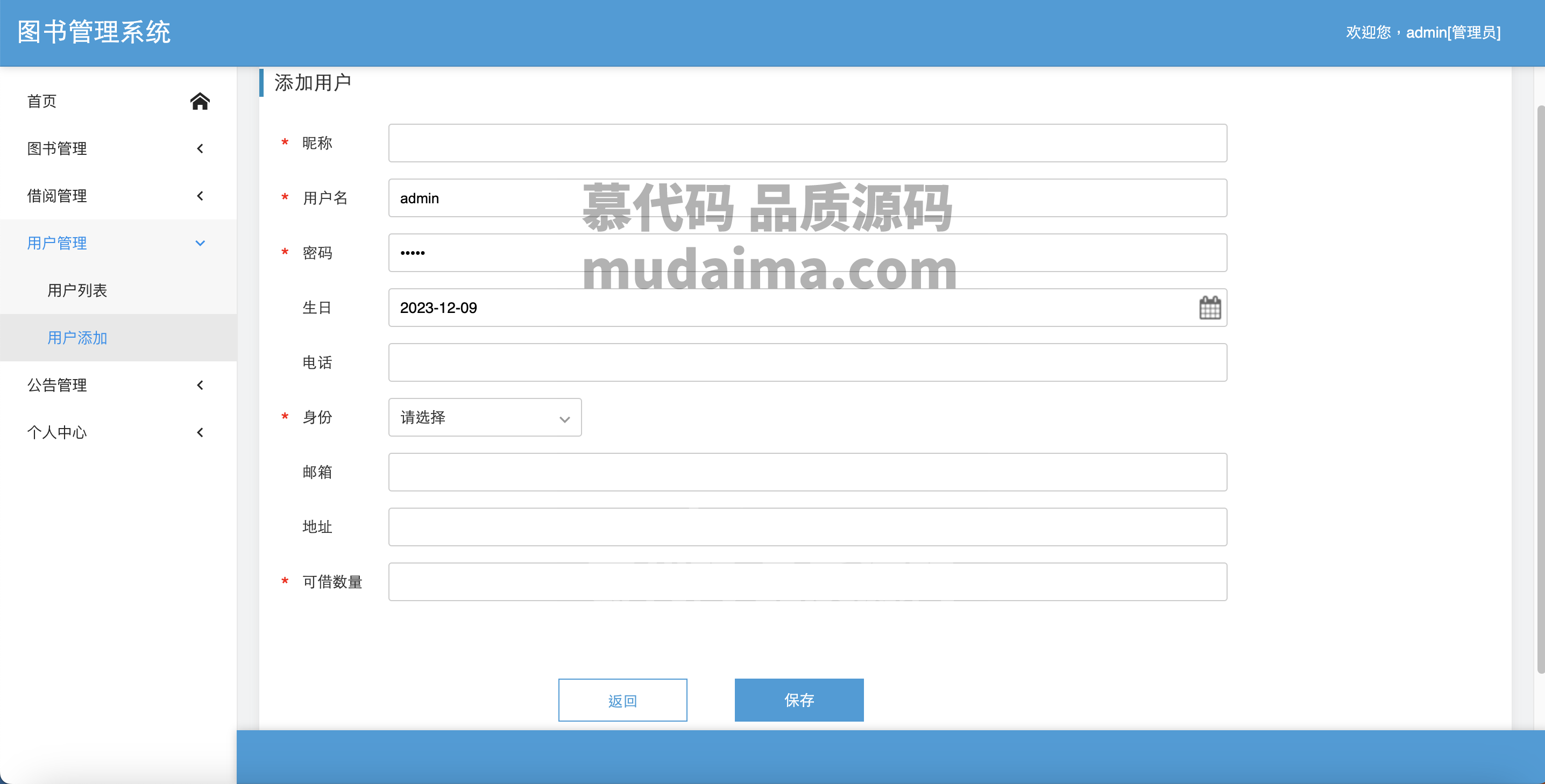Click the 可借数量 input field
Viewport: 1545px width, 784px height.
pyautogui.click(x=807, y=582)
